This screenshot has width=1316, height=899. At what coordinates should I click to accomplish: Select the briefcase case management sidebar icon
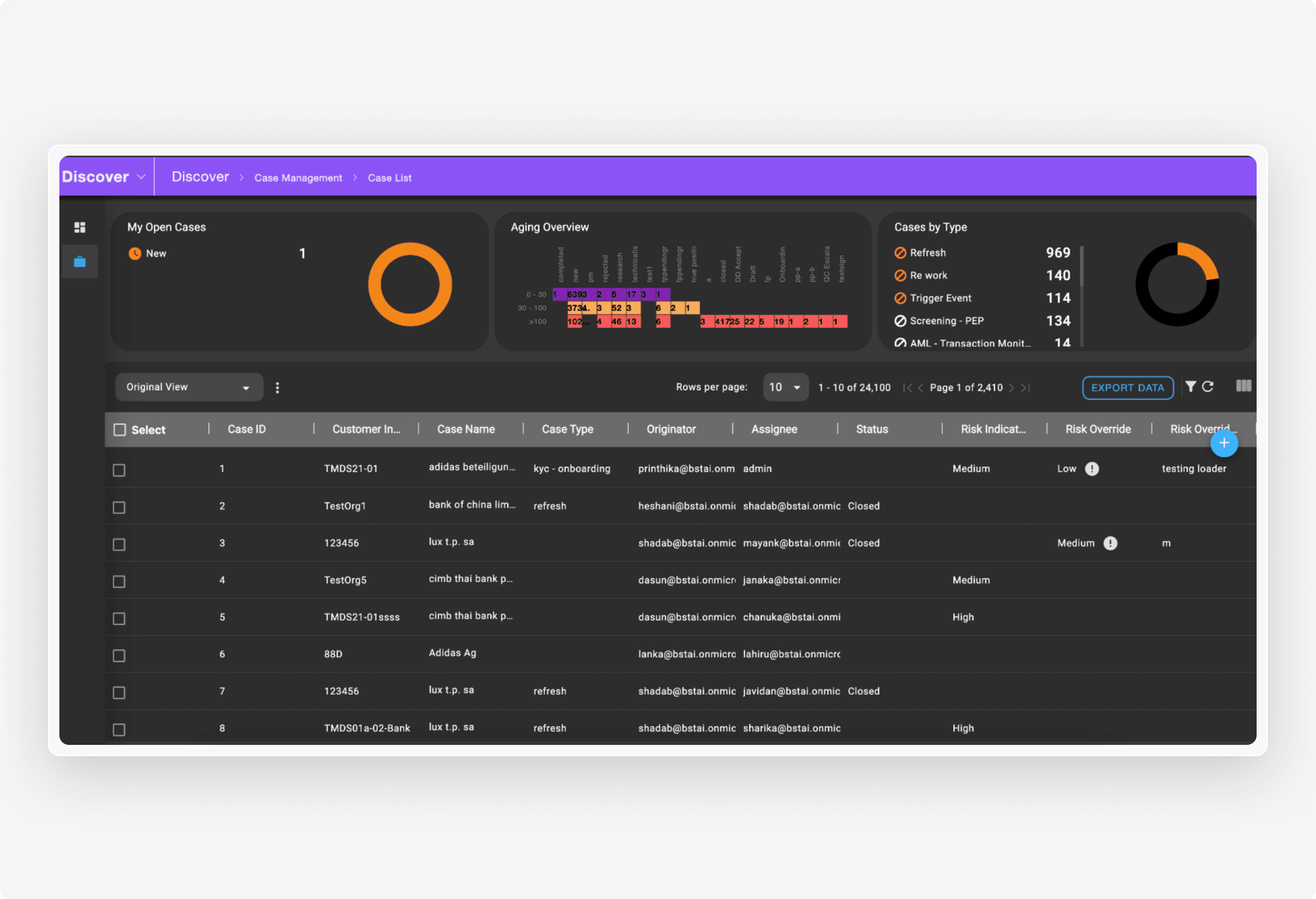pyautogui.click(x=80, y=262)
